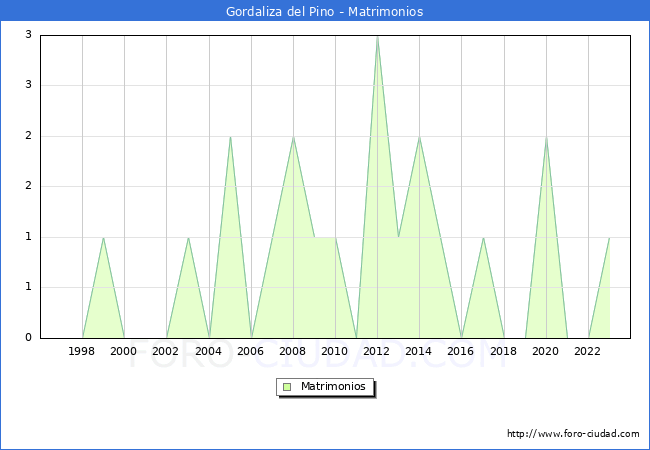The height and width of the screenshot is (450, 650).
Task: Click the 2014 peak data point
Action: 419,137
